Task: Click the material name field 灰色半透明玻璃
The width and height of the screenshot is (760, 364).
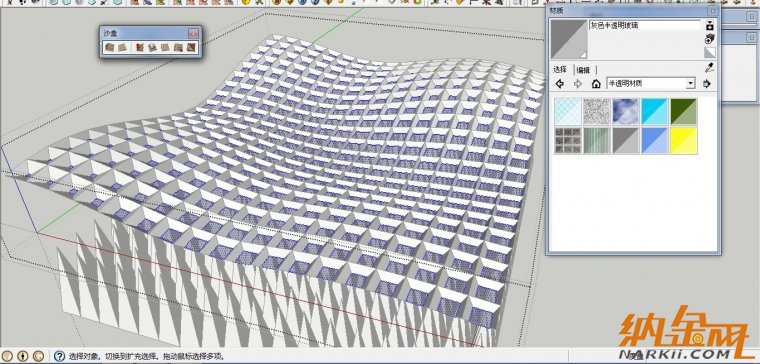Action: coord(645,26)
